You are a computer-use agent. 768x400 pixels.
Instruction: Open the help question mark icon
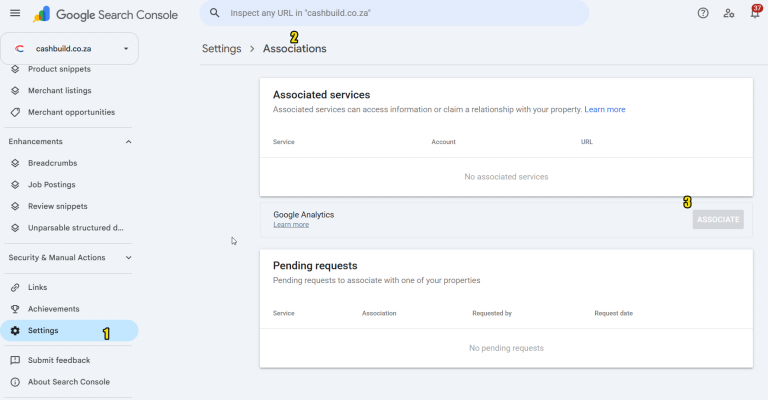tap(703, 13)
